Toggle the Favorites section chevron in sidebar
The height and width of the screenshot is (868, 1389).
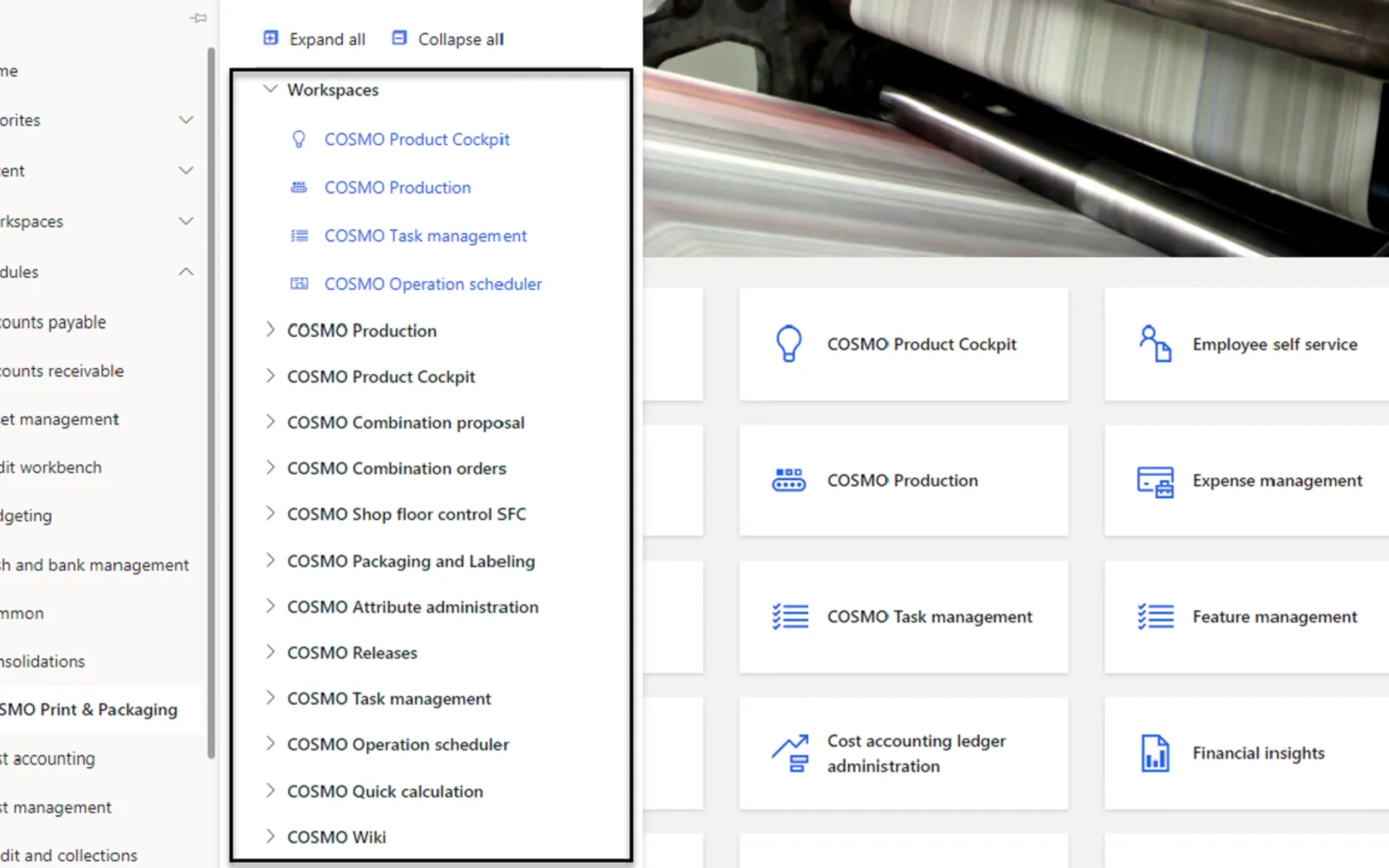[186, 120]
